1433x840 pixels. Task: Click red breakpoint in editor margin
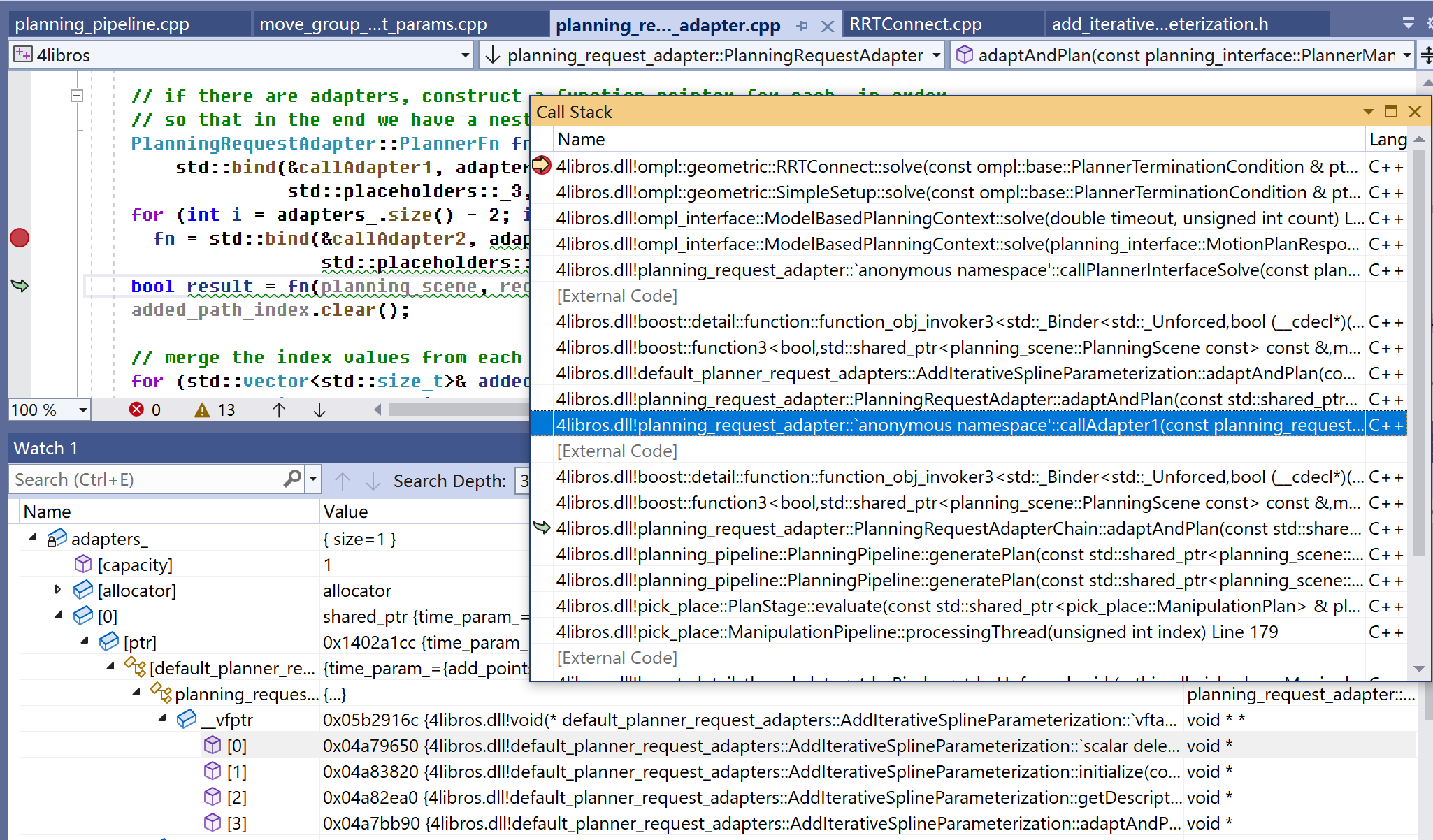[x=20, y=238]
